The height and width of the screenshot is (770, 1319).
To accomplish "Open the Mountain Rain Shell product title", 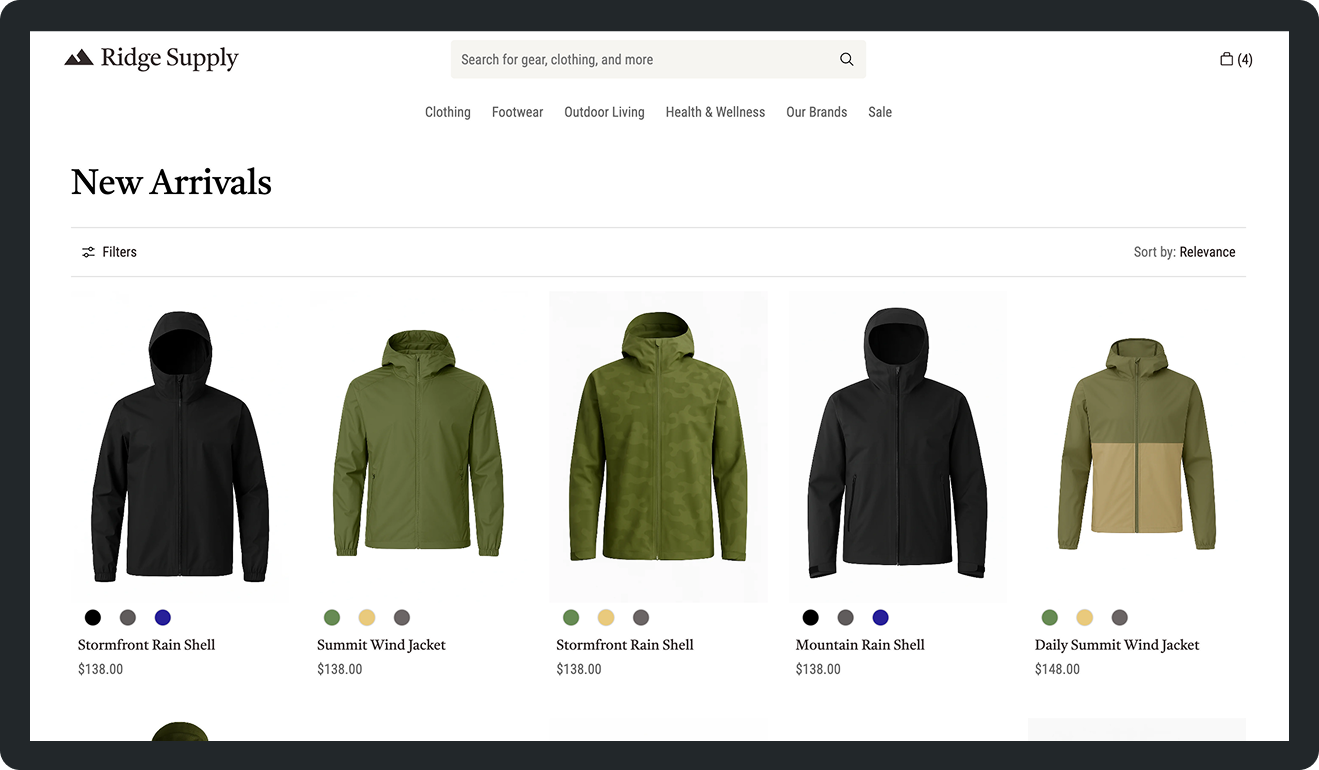I will coord(860,645).
